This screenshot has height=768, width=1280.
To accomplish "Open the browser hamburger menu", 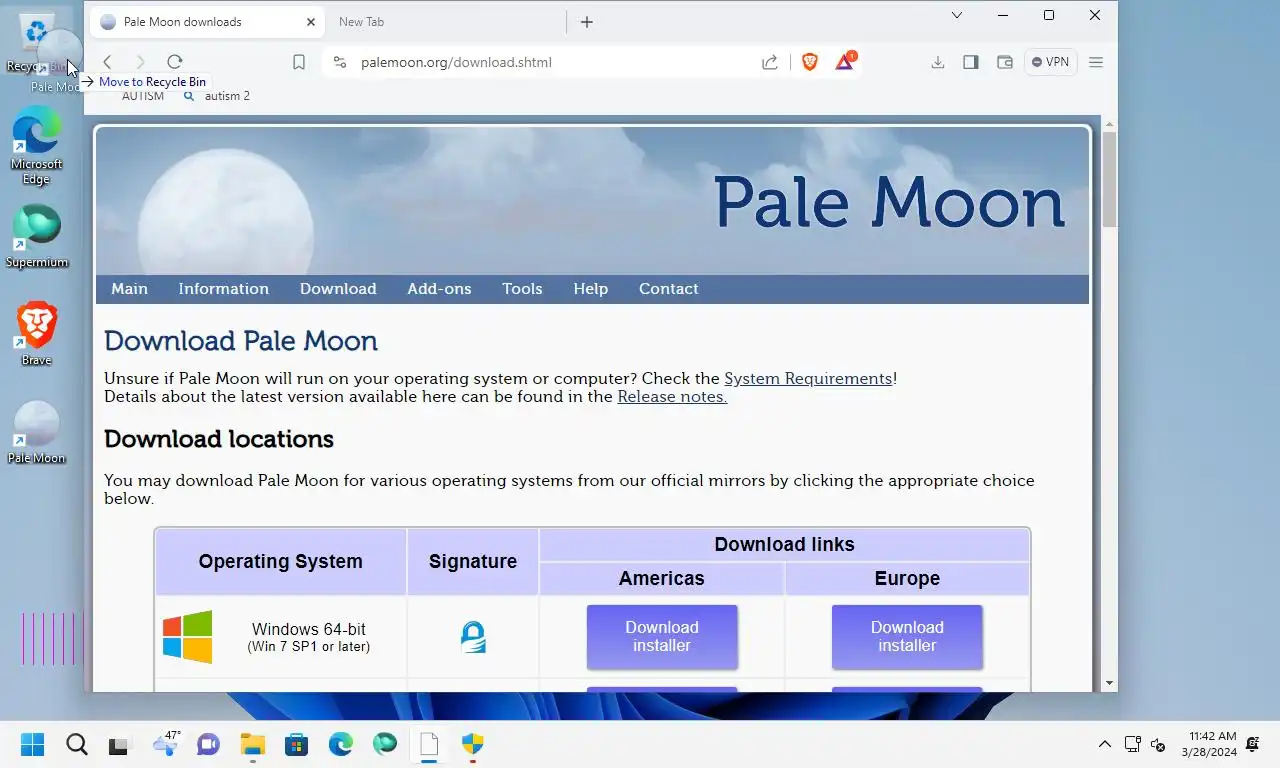I will coord(1096,62).
